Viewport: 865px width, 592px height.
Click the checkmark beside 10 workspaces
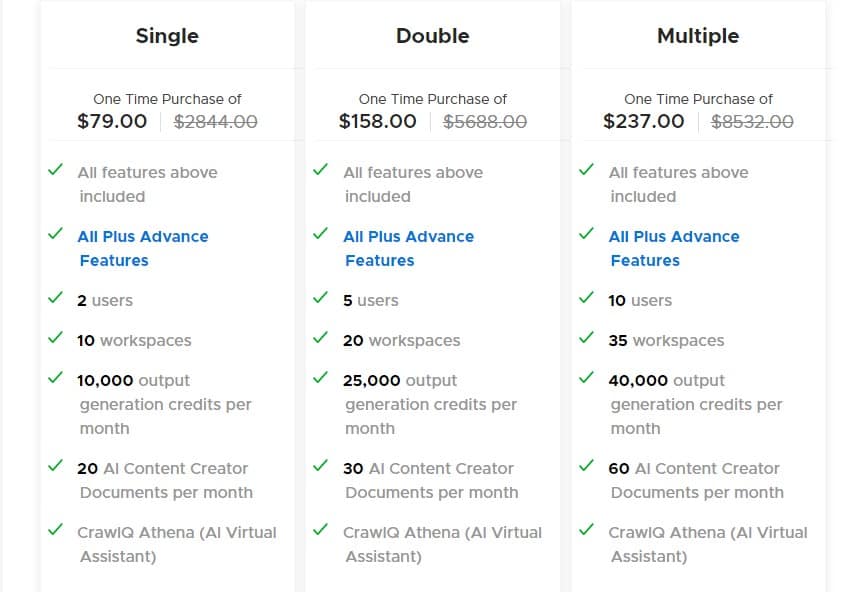(x=55, y=338)
